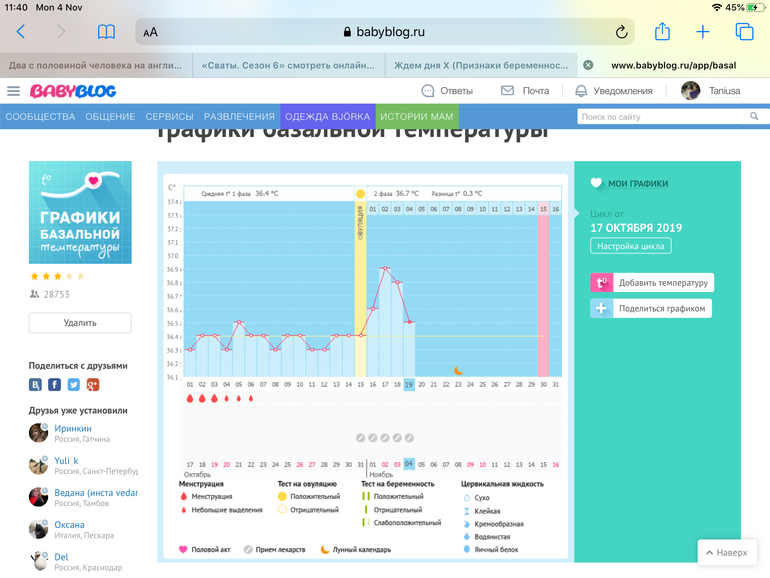Screen dimensions: 770x578
Task: Tap the Safari share icon
Action: point(662,32)
